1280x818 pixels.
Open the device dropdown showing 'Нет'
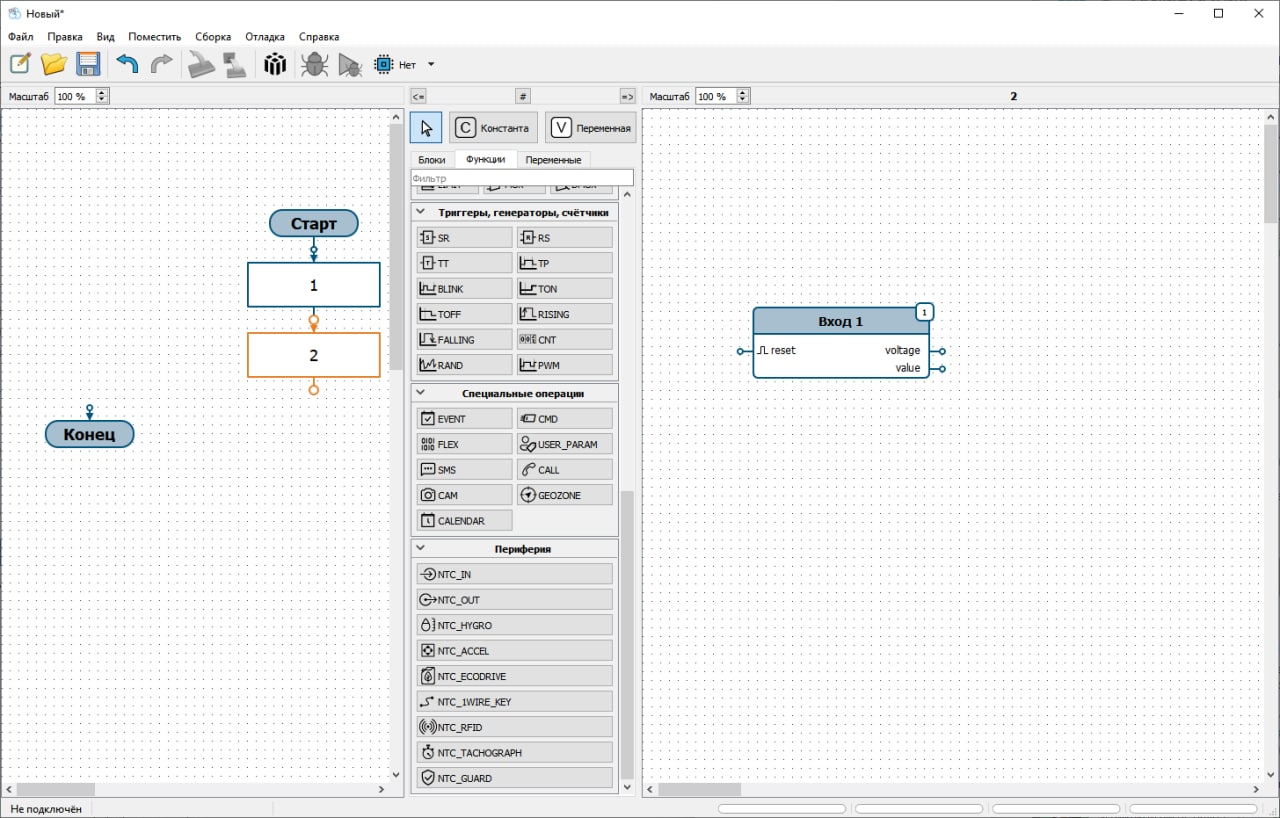(430, 65)
